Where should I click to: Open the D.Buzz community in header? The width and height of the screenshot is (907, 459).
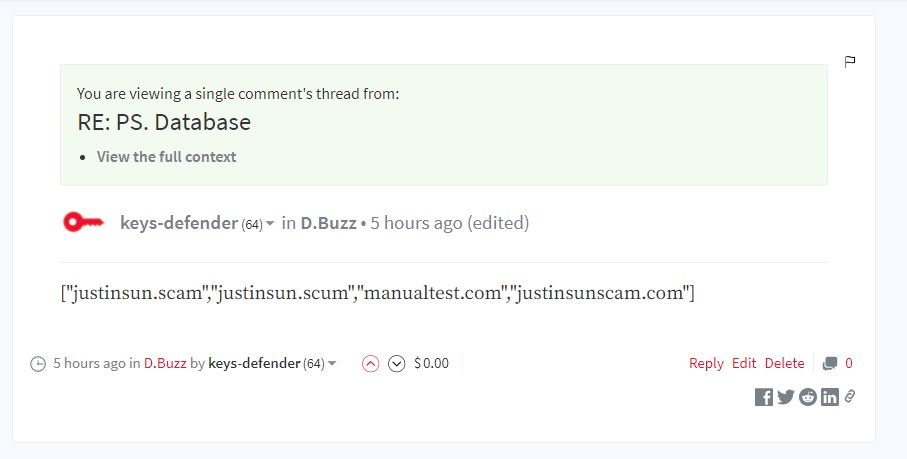pyautogui.click(x=329, y=223)
